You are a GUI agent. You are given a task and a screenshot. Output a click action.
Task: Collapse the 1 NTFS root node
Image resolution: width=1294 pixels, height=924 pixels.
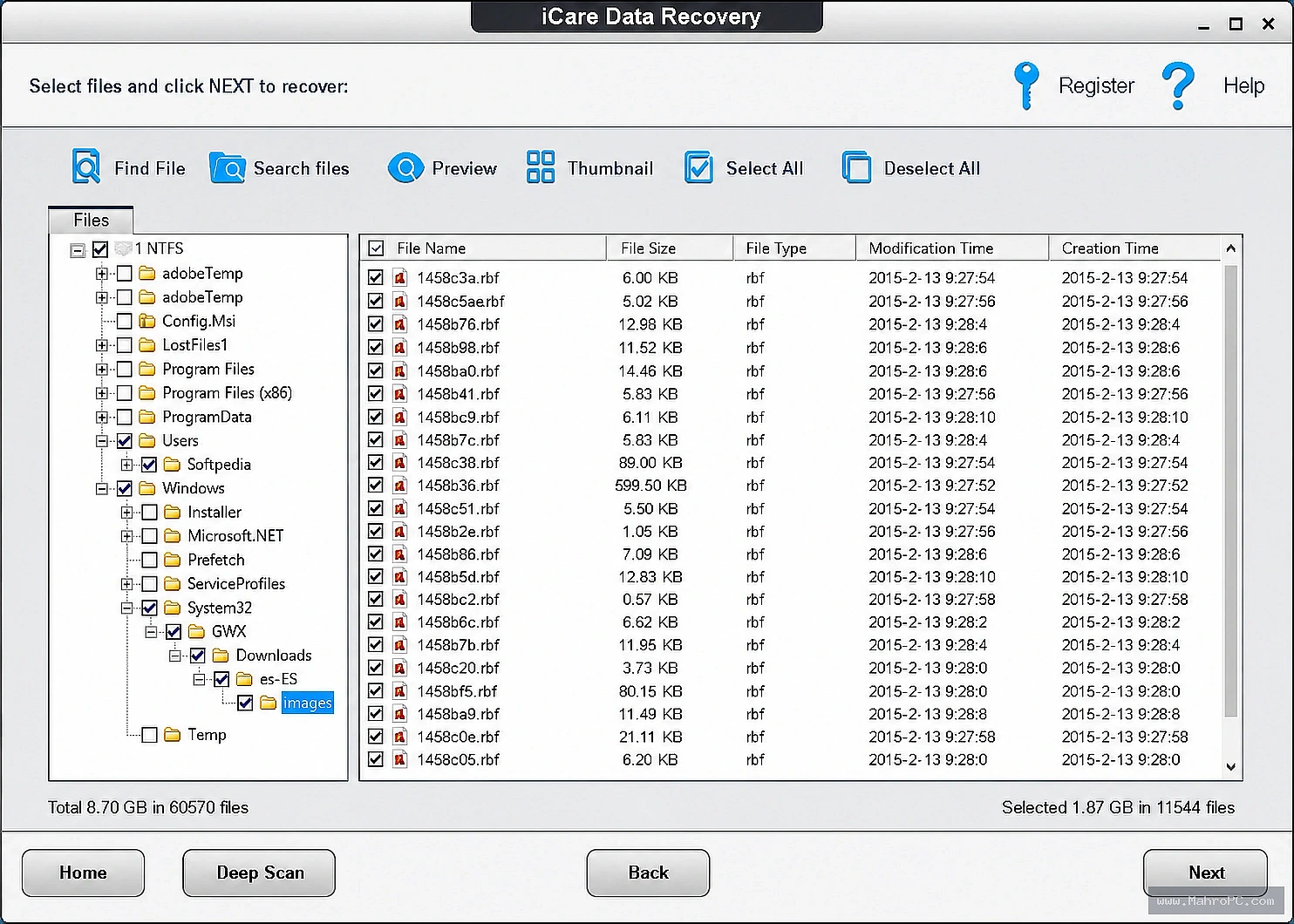tap(78, 251)
